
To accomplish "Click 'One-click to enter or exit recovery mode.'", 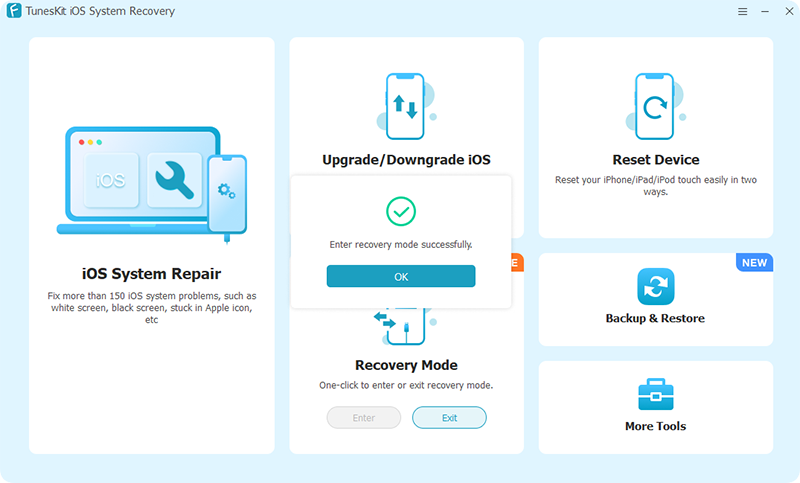I will [x=406, y=386].
